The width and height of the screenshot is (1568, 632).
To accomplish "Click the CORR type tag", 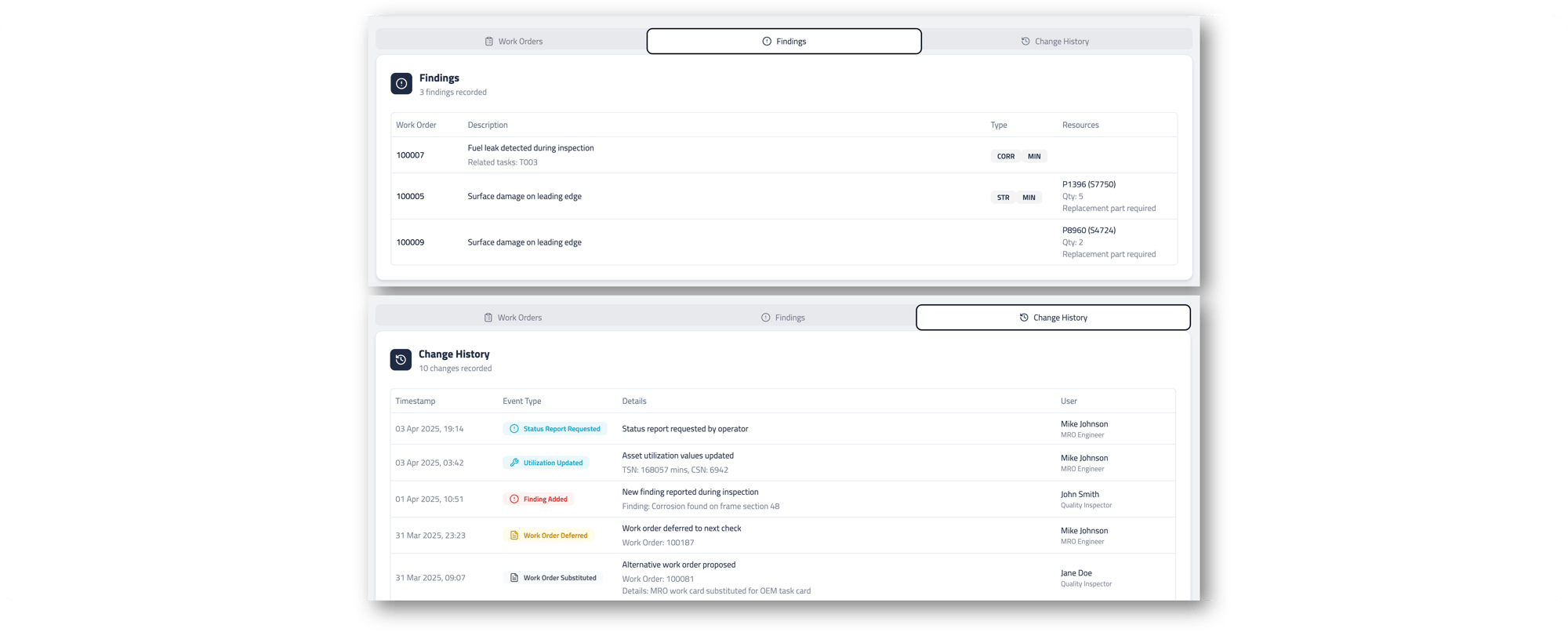I will (x=1005, y=157).
